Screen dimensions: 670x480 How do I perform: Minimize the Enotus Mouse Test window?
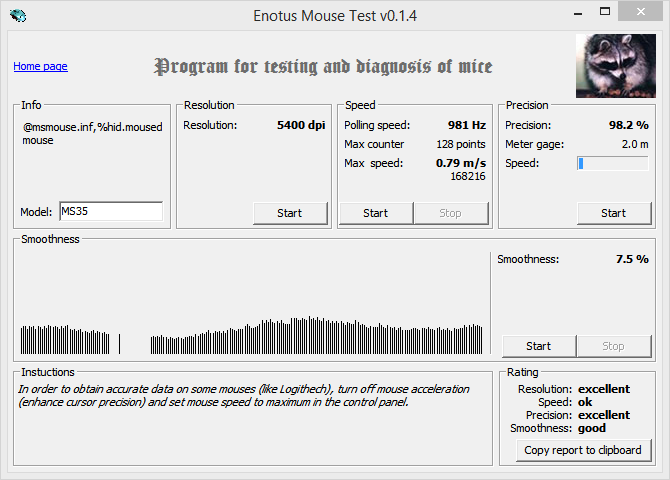578,12
